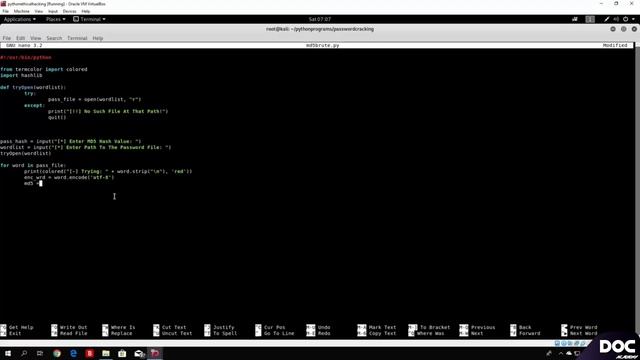Click the recorder indicator icon in the Kali panel
The image size is (640, 360).
tap(575, 19)
